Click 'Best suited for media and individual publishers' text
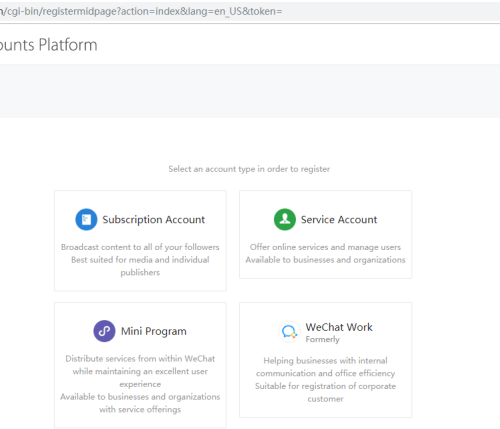 pyautogui.click(x=140, y=266)
